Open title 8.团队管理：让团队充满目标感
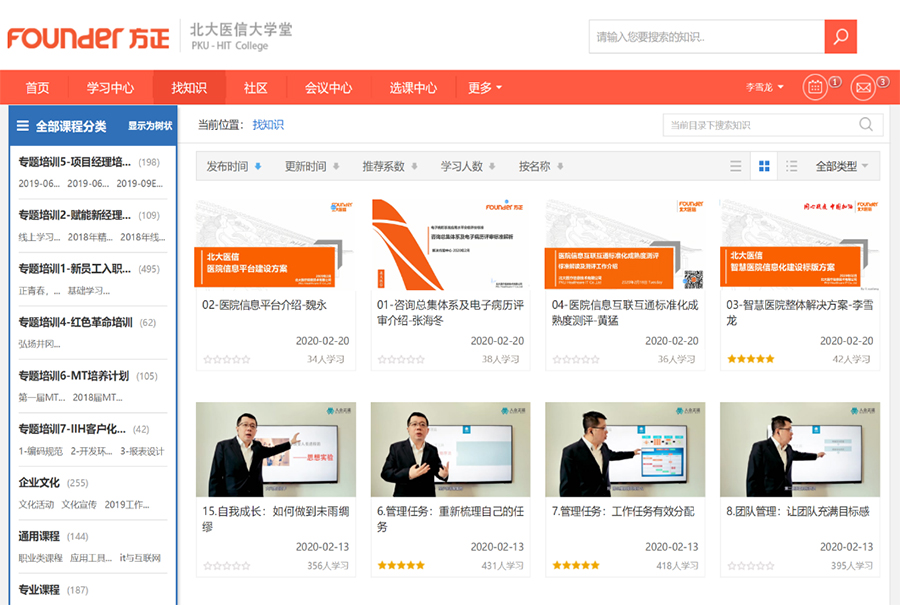Screen dimensions: 900x605 pyautogui.click(x=798, y=511)
